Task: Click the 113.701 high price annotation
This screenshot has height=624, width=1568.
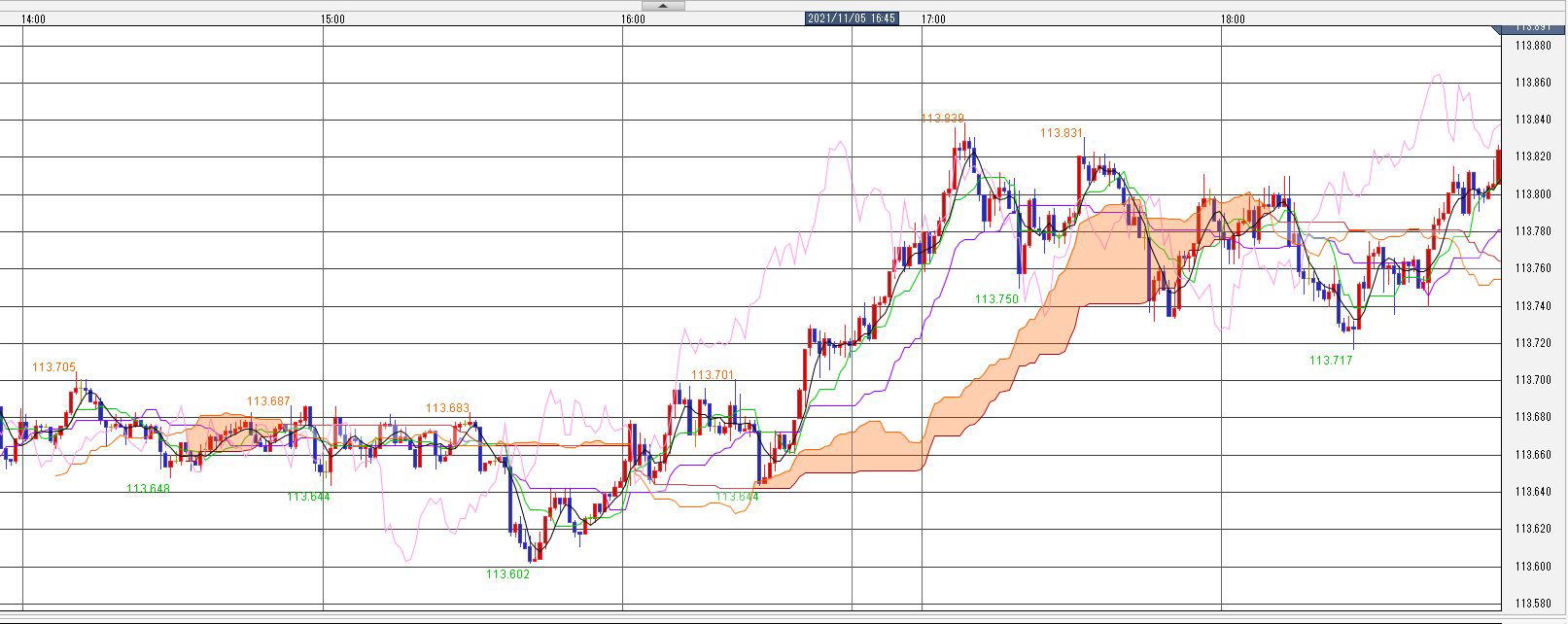Action: [713, 374]
